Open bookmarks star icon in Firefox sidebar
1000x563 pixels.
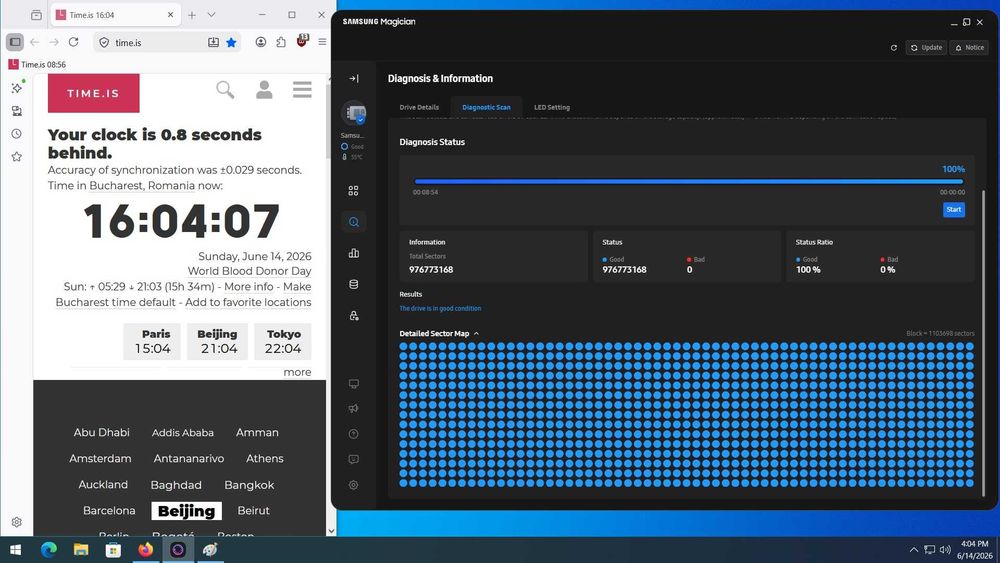click(17, 157)
